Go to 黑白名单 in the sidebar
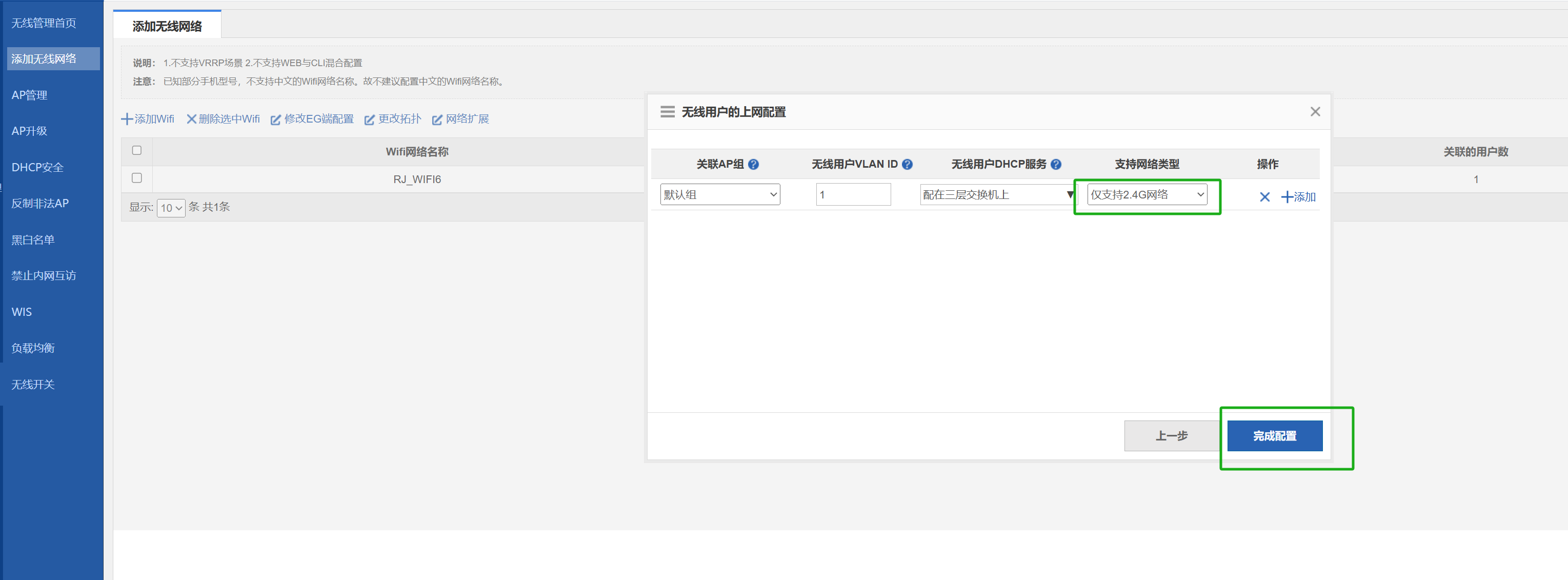 [33, 240]
